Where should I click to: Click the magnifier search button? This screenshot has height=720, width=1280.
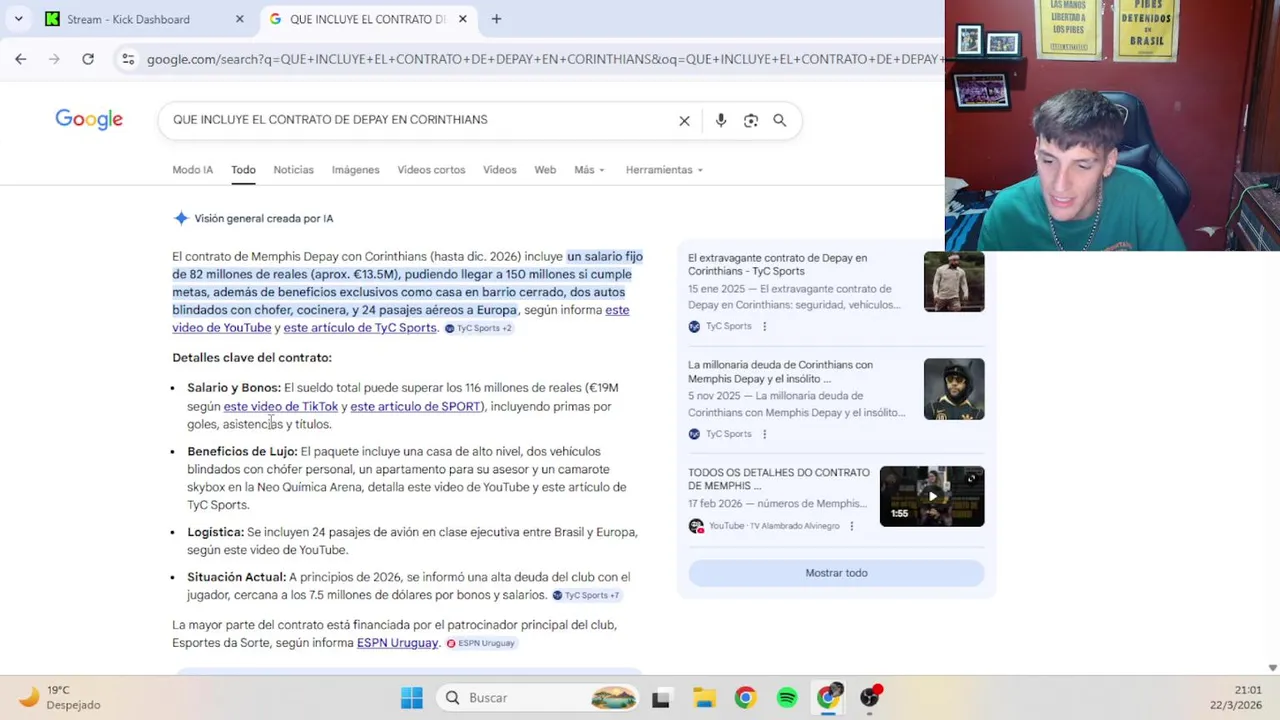780,121
